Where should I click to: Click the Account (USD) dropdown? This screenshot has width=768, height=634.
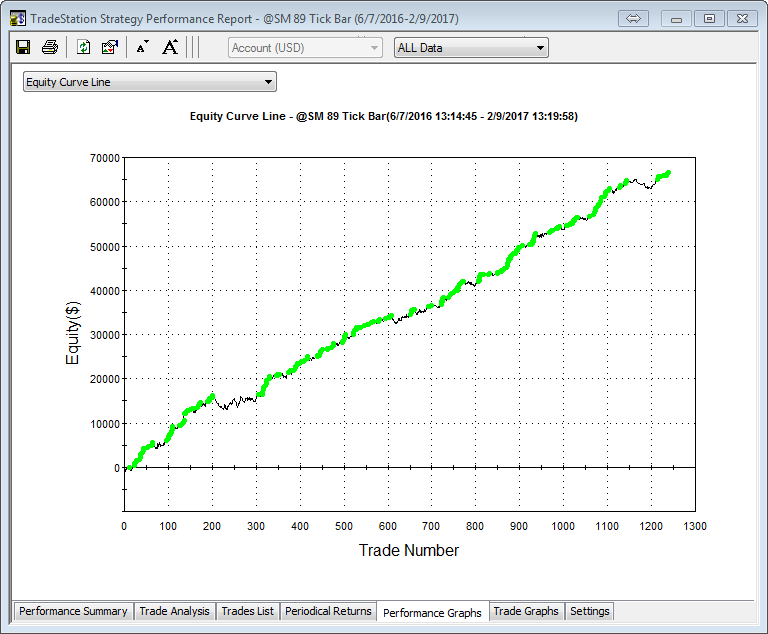(305, 47)
